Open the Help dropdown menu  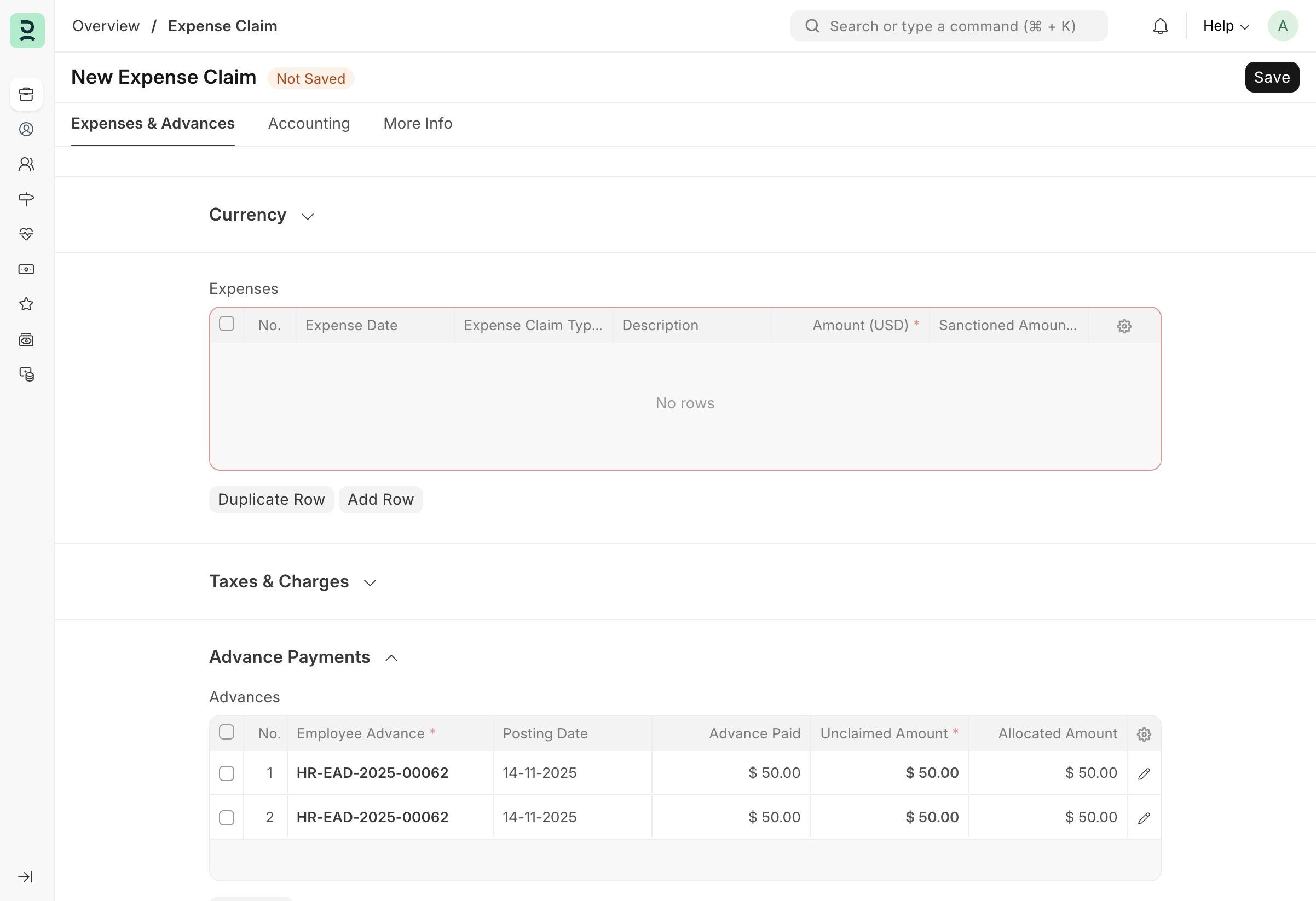(1225, 26)
